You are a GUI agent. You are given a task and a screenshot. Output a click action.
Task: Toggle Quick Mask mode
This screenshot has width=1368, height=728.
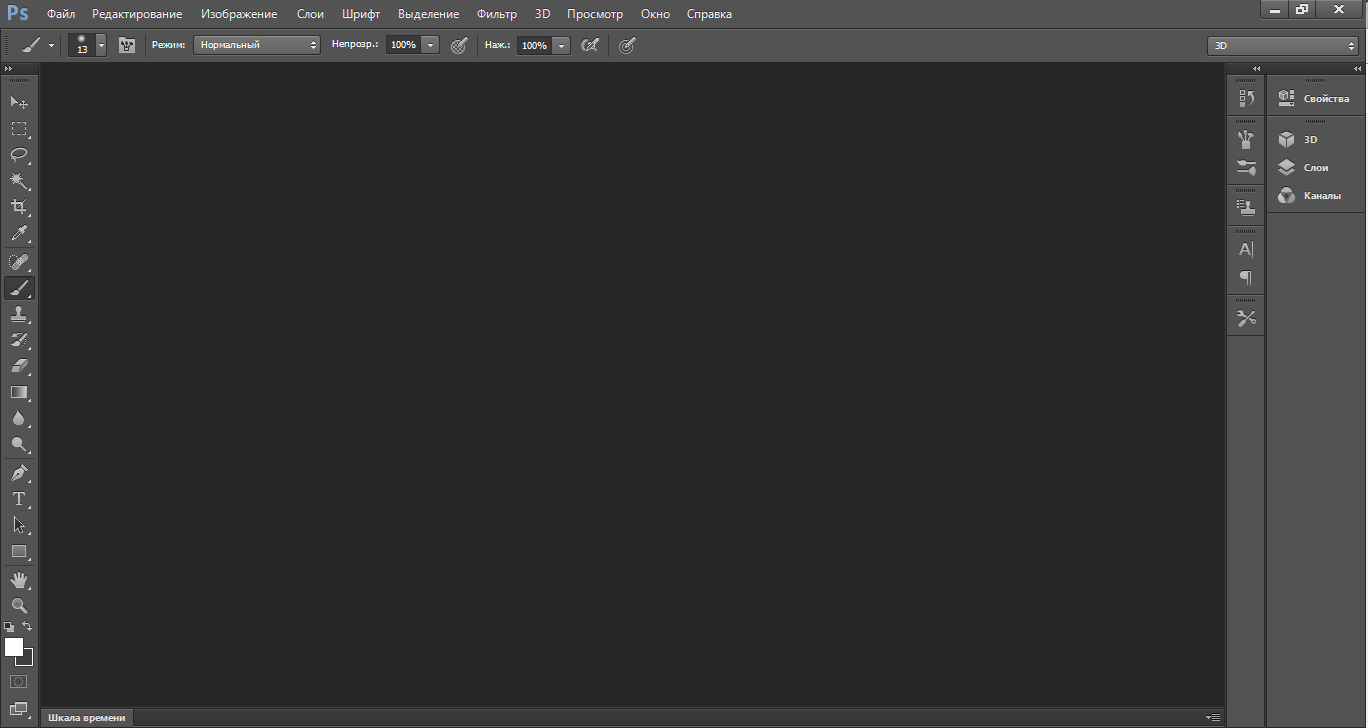(x=19, y=681)
